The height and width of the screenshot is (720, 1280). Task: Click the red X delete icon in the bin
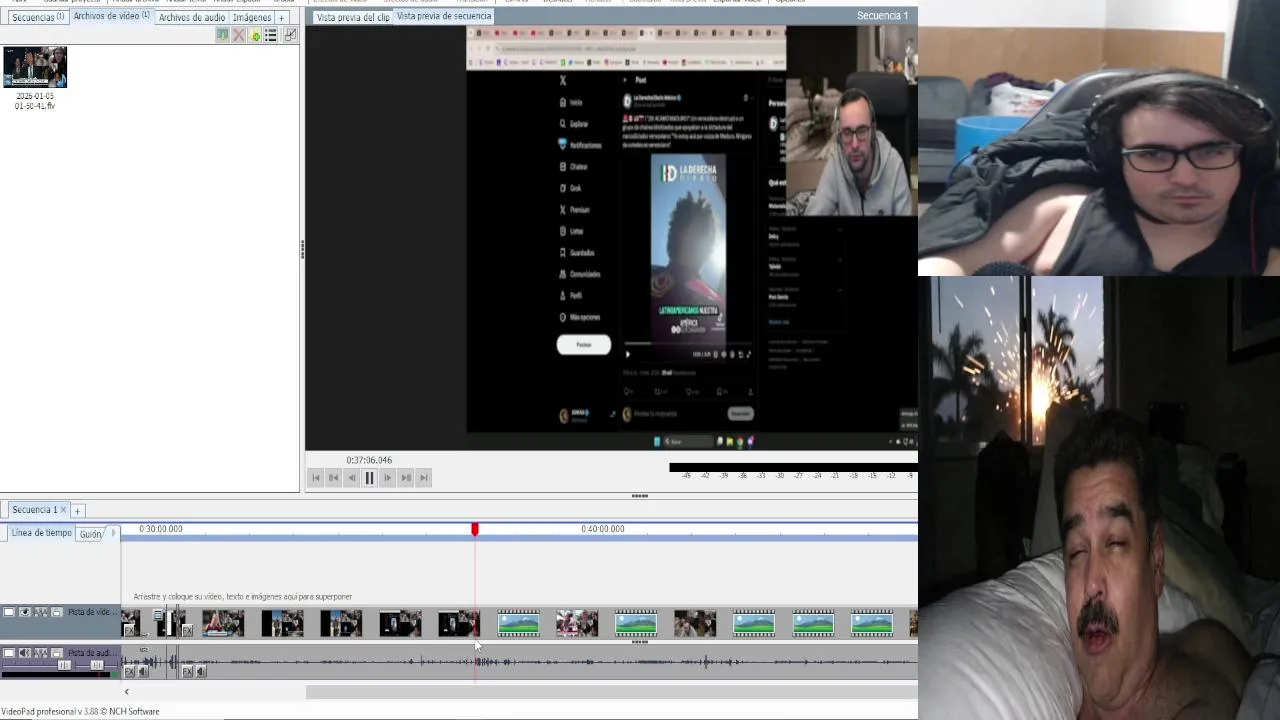click(238, 34)
